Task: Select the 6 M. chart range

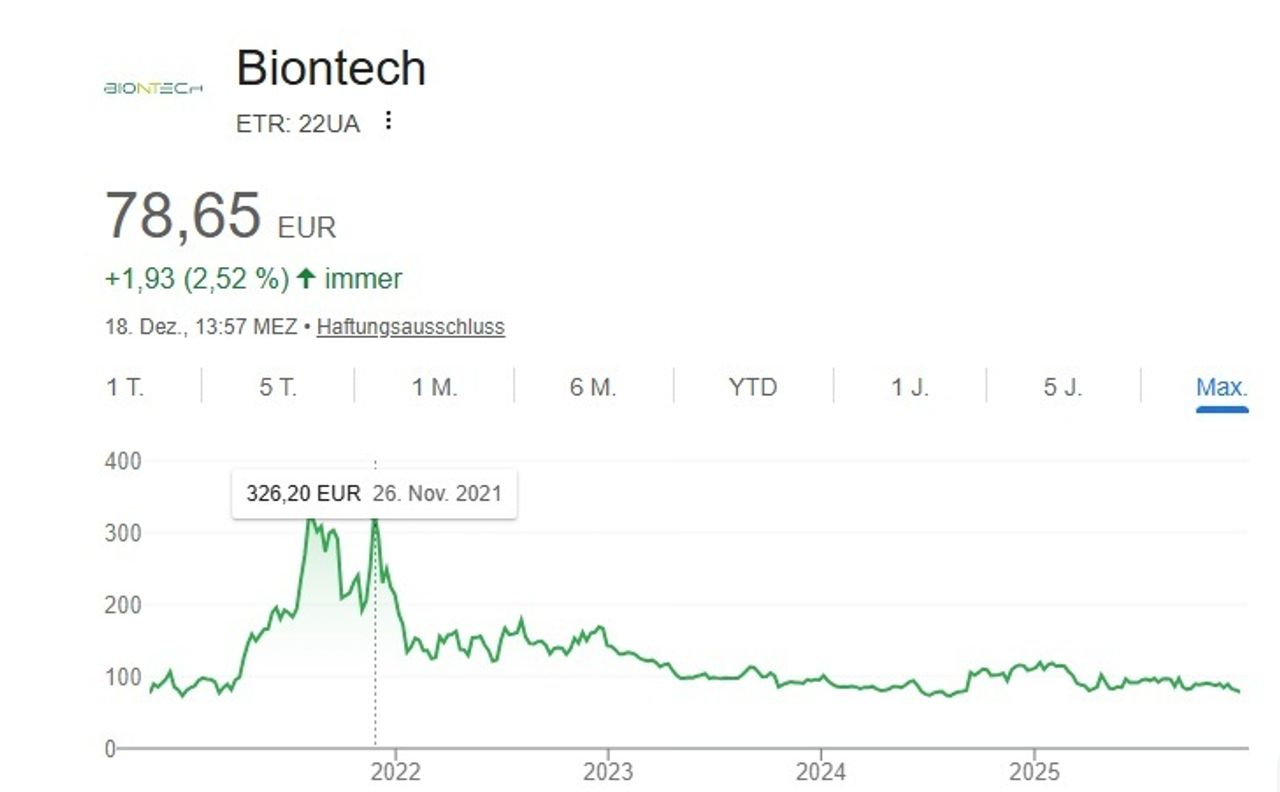Action: coord(594,387)
